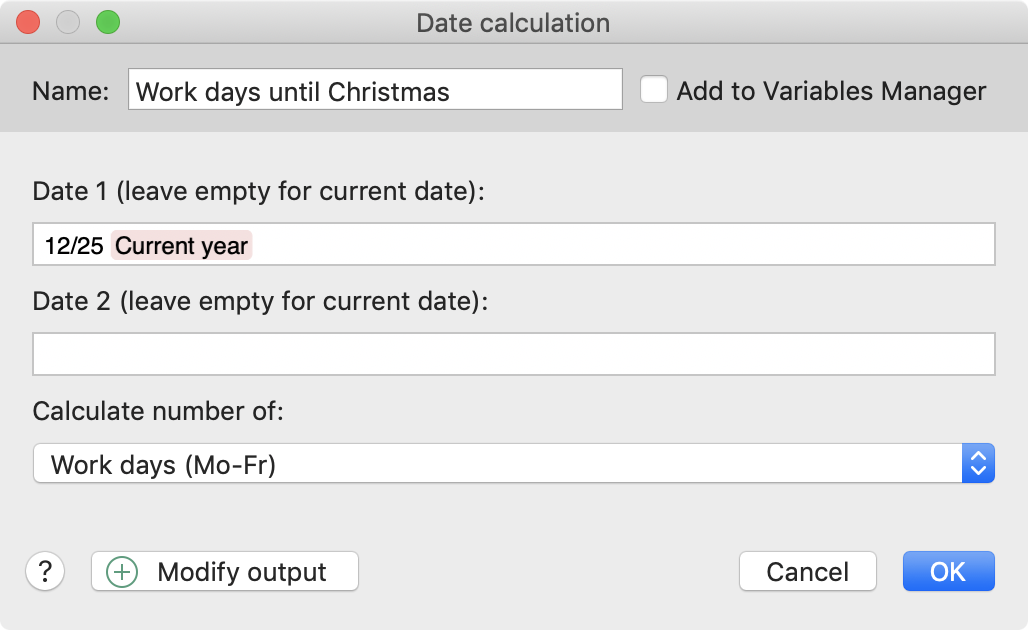
Task: Click inside the empty Date 2 field
Action: pyautogui.click(x=514, y=354)
